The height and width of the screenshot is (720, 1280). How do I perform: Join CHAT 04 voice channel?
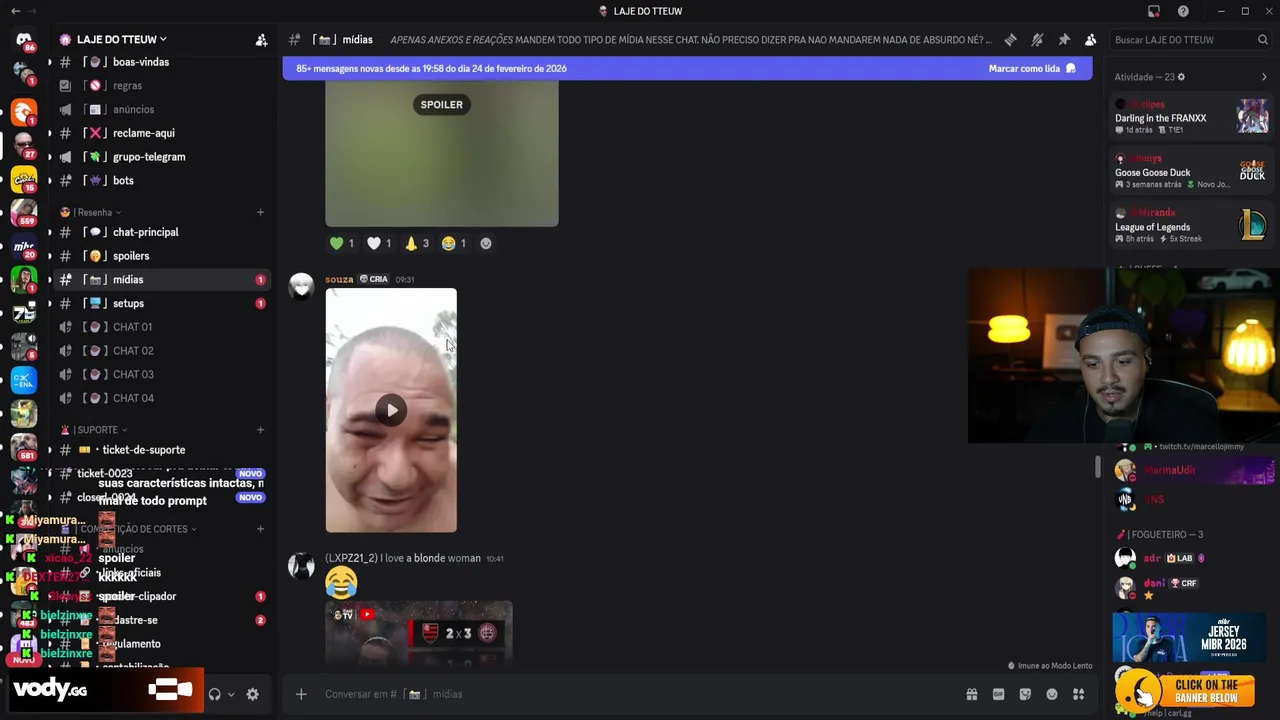pos(160,398)
